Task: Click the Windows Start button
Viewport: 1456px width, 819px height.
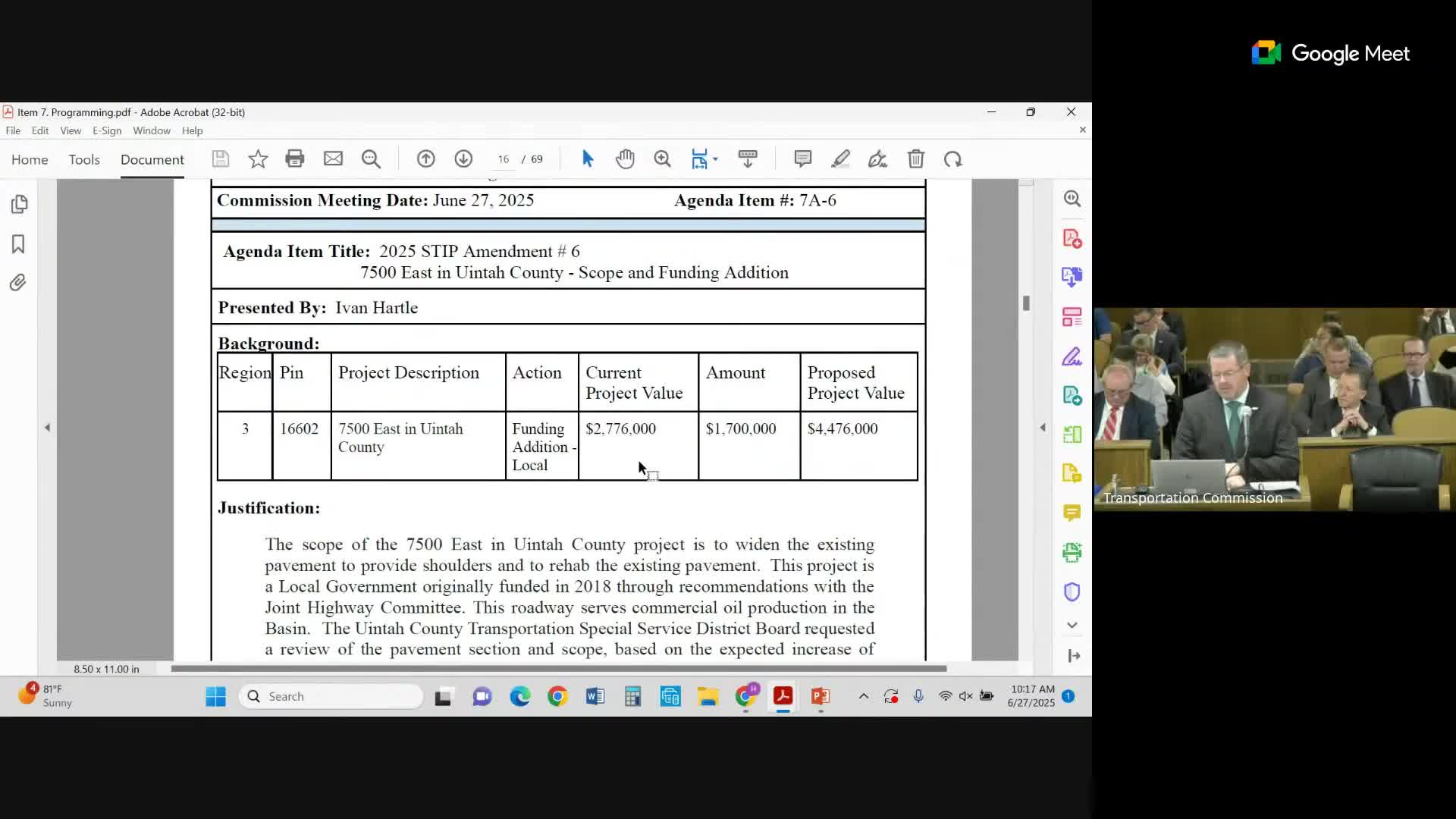Action: coord(215,696)
